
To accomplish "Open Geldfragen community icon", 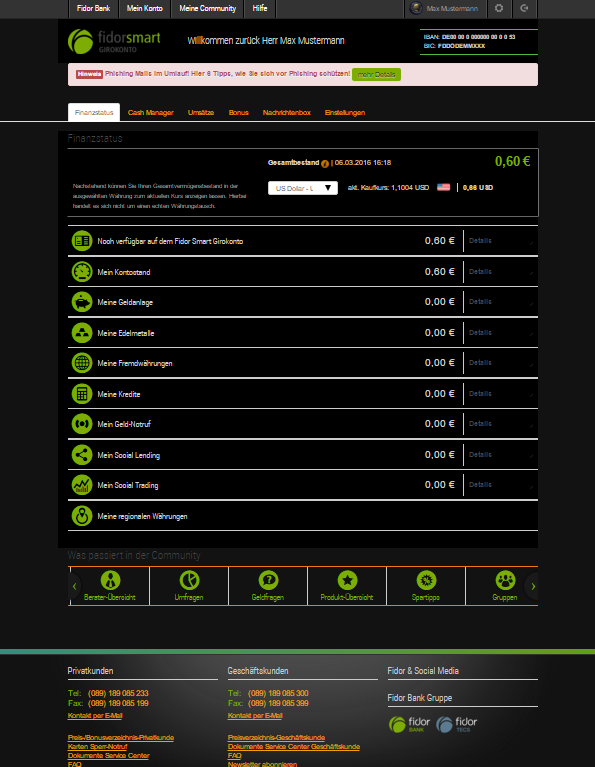I will point(268,580).
